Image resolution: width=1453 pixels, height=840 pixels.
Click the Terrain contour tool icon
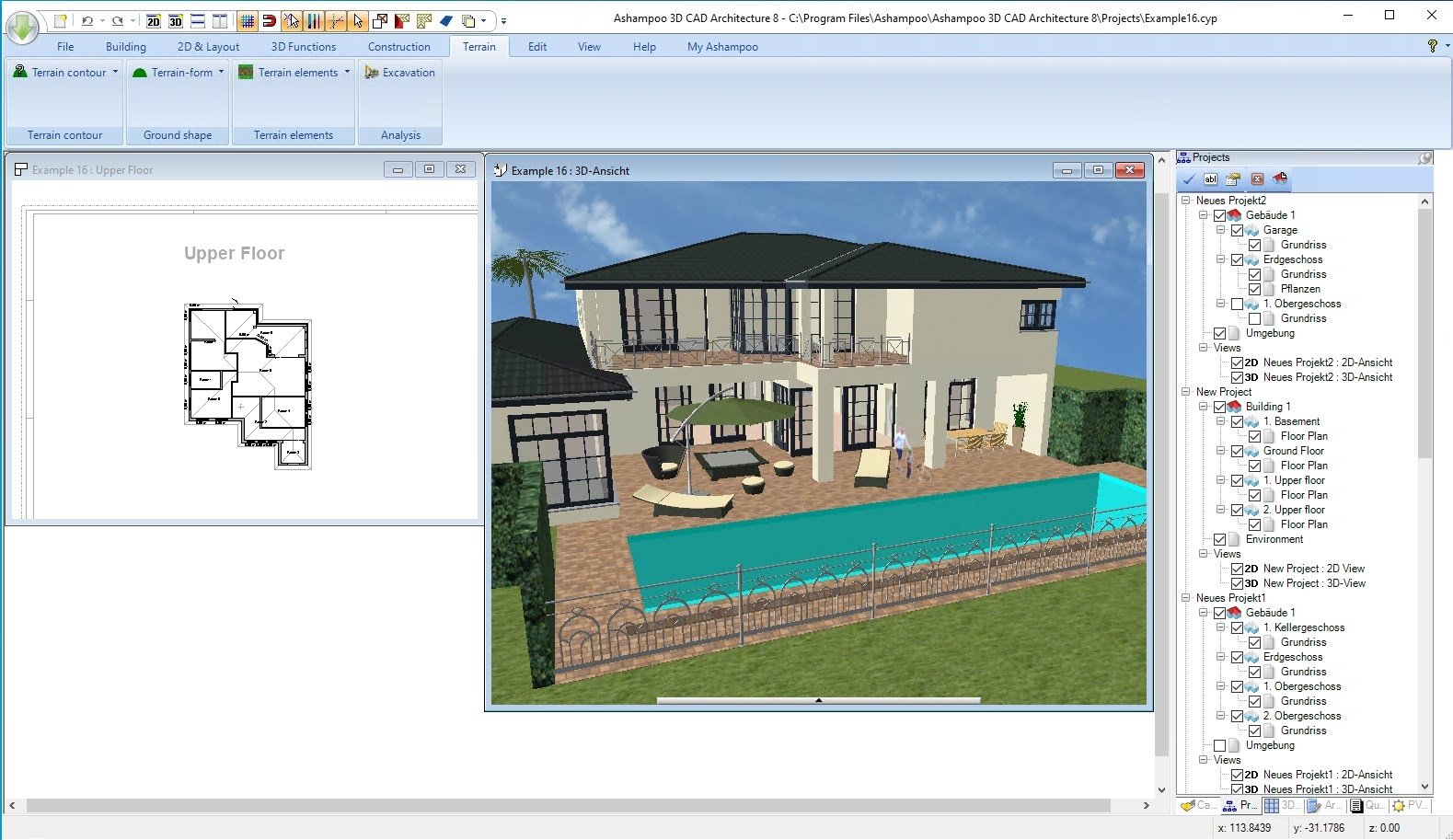pos(20,72)
